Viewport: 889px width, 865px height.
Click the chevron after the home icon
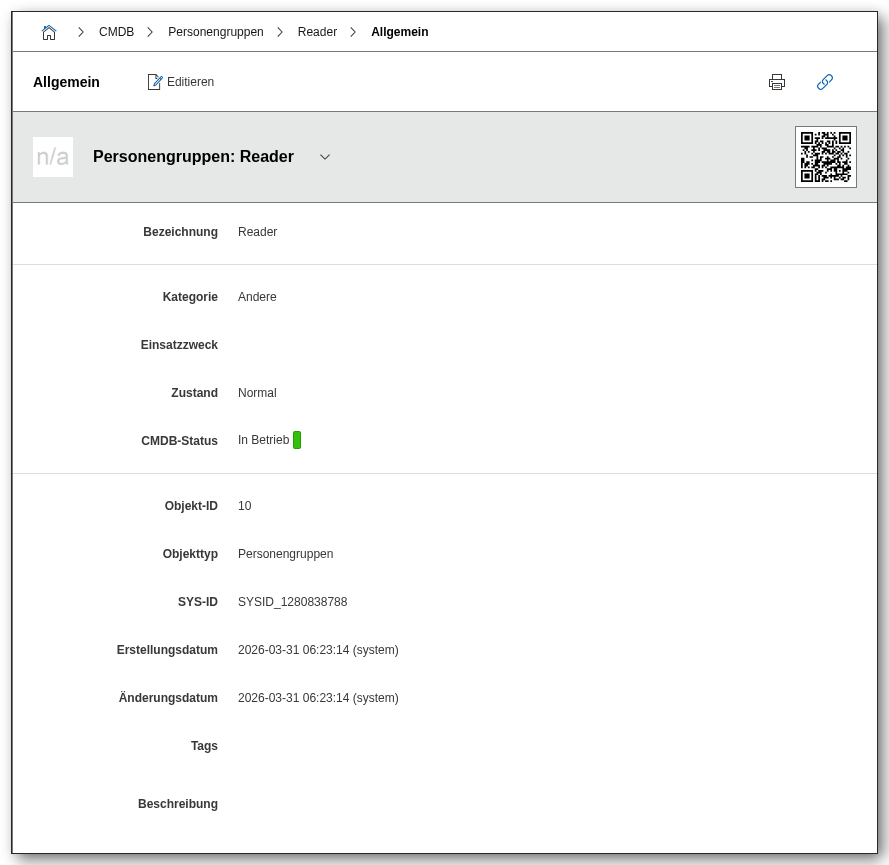pyautogui.click(x=81, y=32)
